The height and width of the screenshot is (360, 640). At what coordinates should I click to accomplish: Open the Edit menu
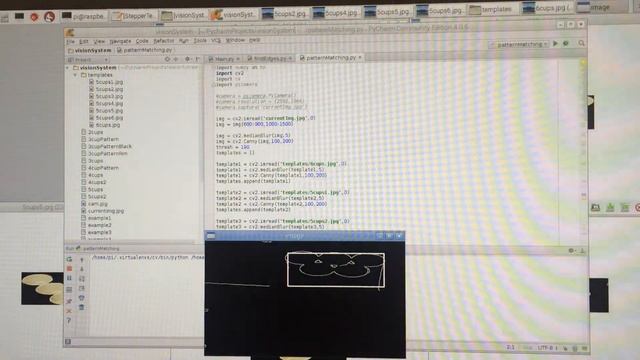pos(84,42)
